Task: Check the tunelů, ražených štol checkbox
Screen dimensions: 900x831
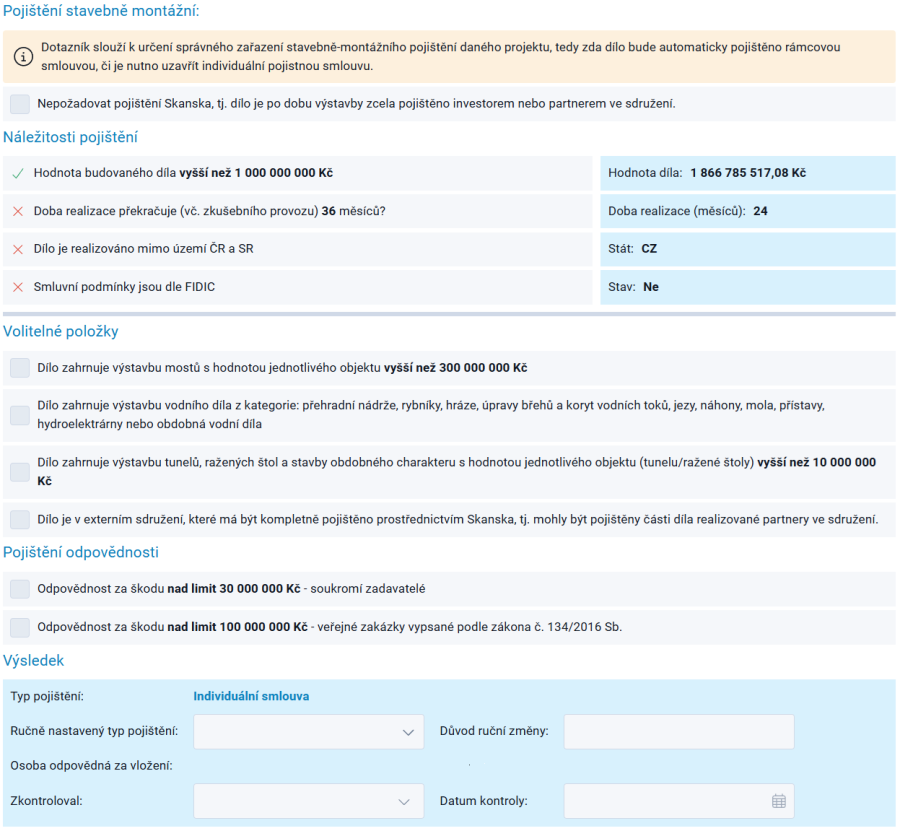Action: point(20,472)
